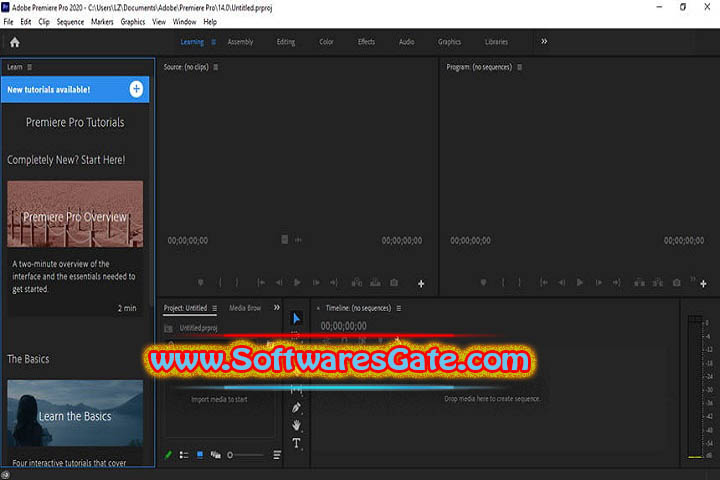
Task: Switch to Media Browser tab
Action: (x=245, y=308)
